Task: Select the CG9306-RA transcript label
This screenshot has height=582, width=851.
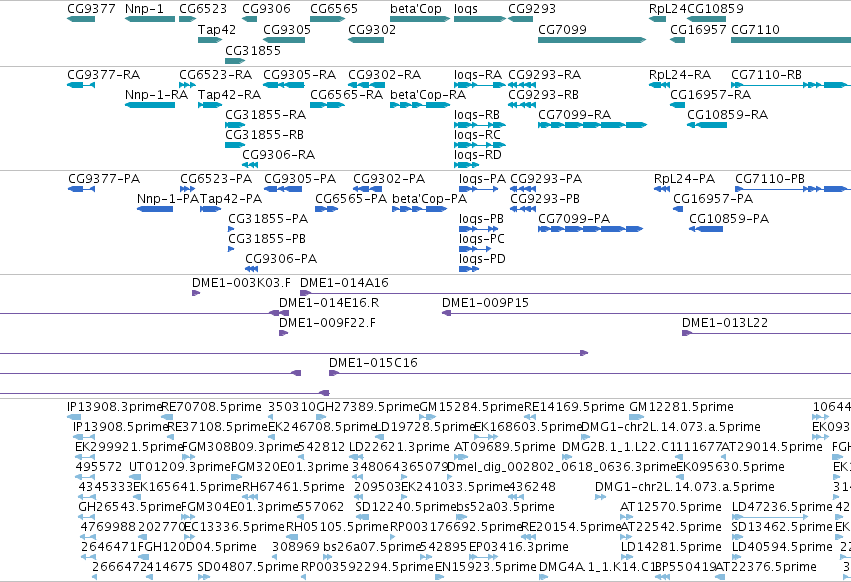Action: 278,155
